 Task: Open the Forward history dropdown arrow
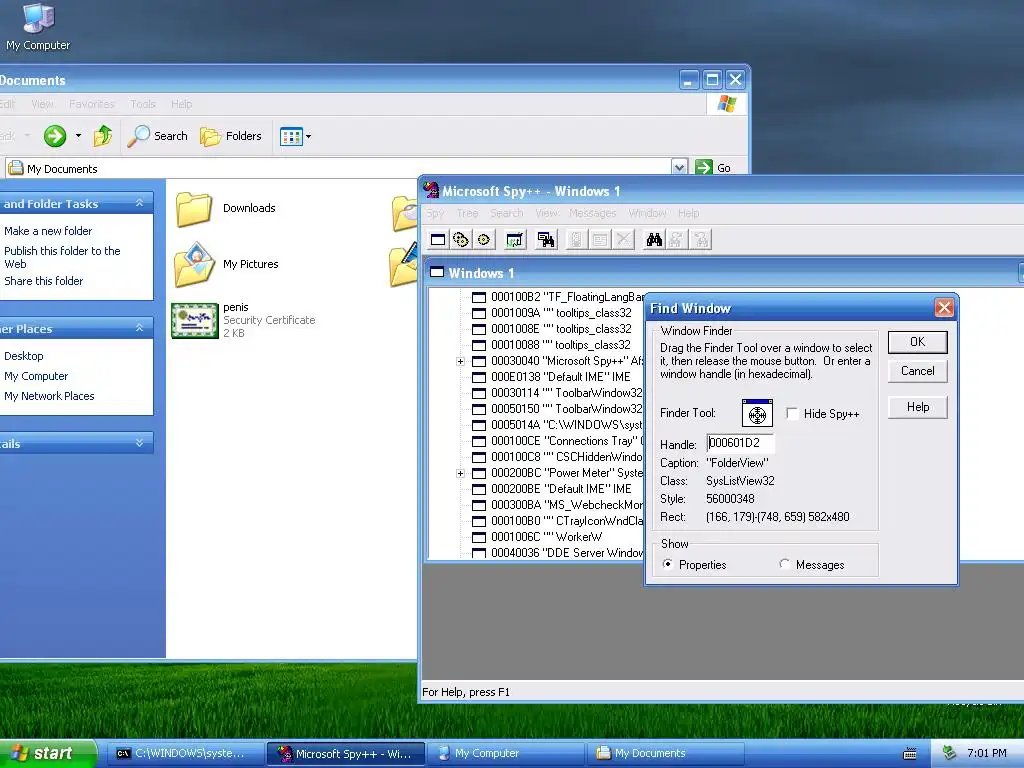(x=78, y=136)
